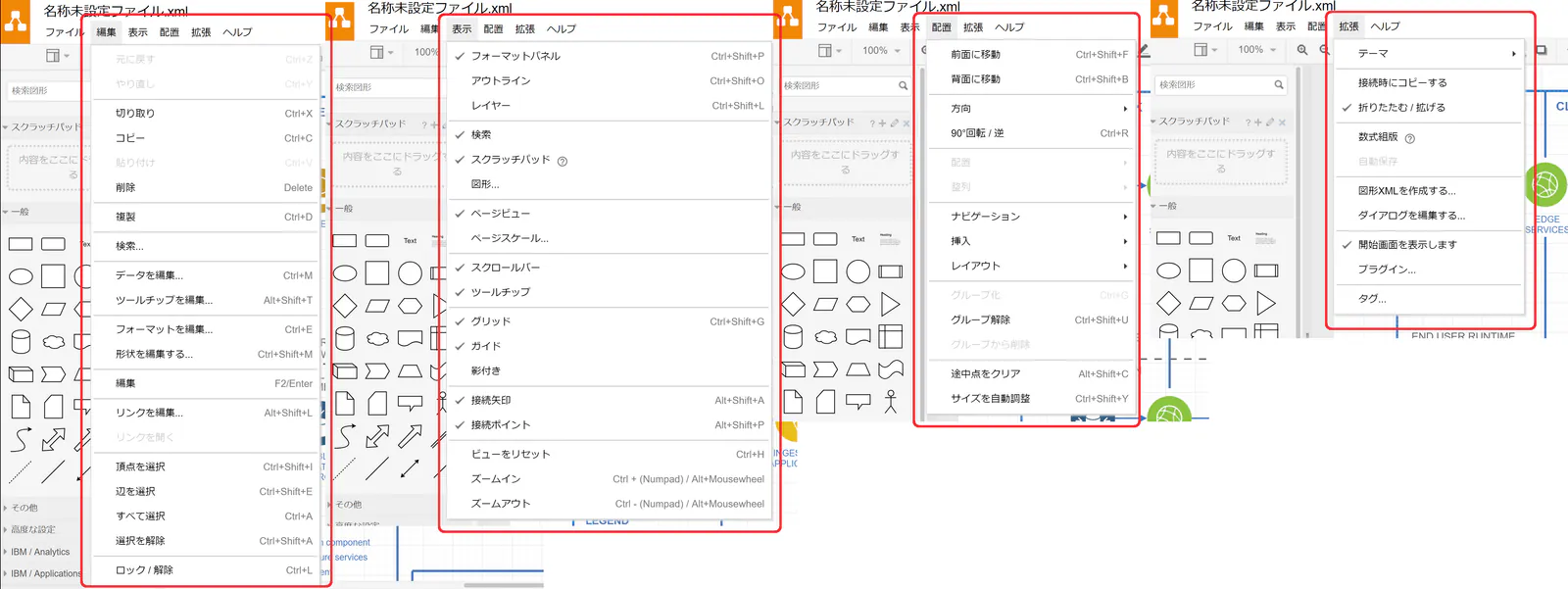Select ビューをリセット in the 表示 menu

[609, 455]
